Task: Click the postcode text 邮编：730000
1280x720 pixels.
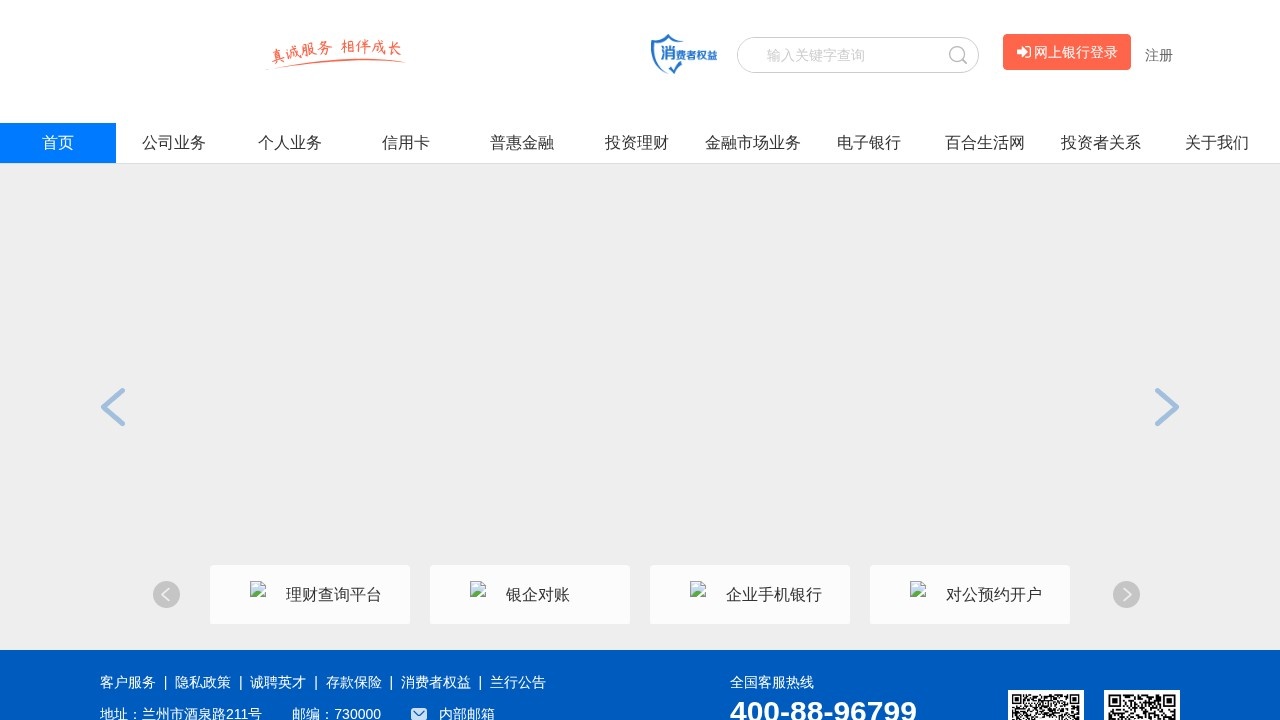Action: [336, 714]
